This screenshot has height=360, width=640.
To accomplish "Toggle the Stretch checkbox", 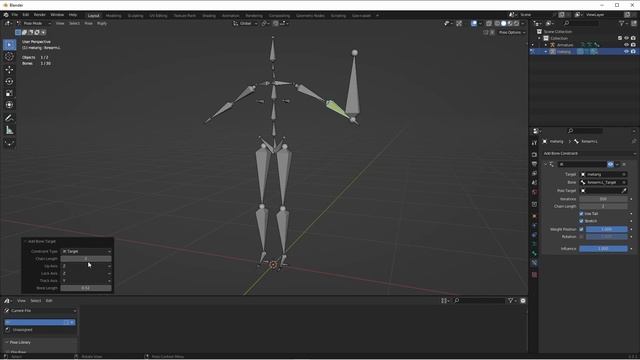I will 581,221.
